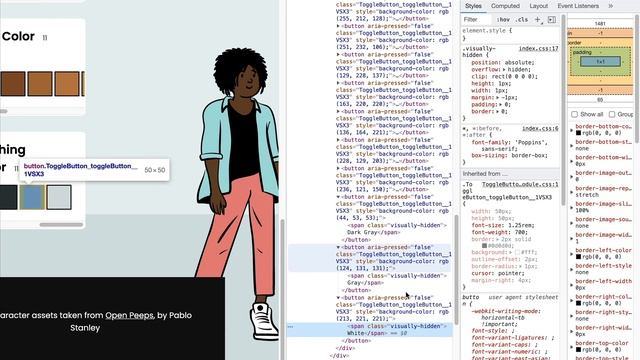Collapse the button with rgb(124, 131, 131)
Image resolution: width=640 pixels, height=360 pixels.
pyautogui.click(x=338, y=247)
